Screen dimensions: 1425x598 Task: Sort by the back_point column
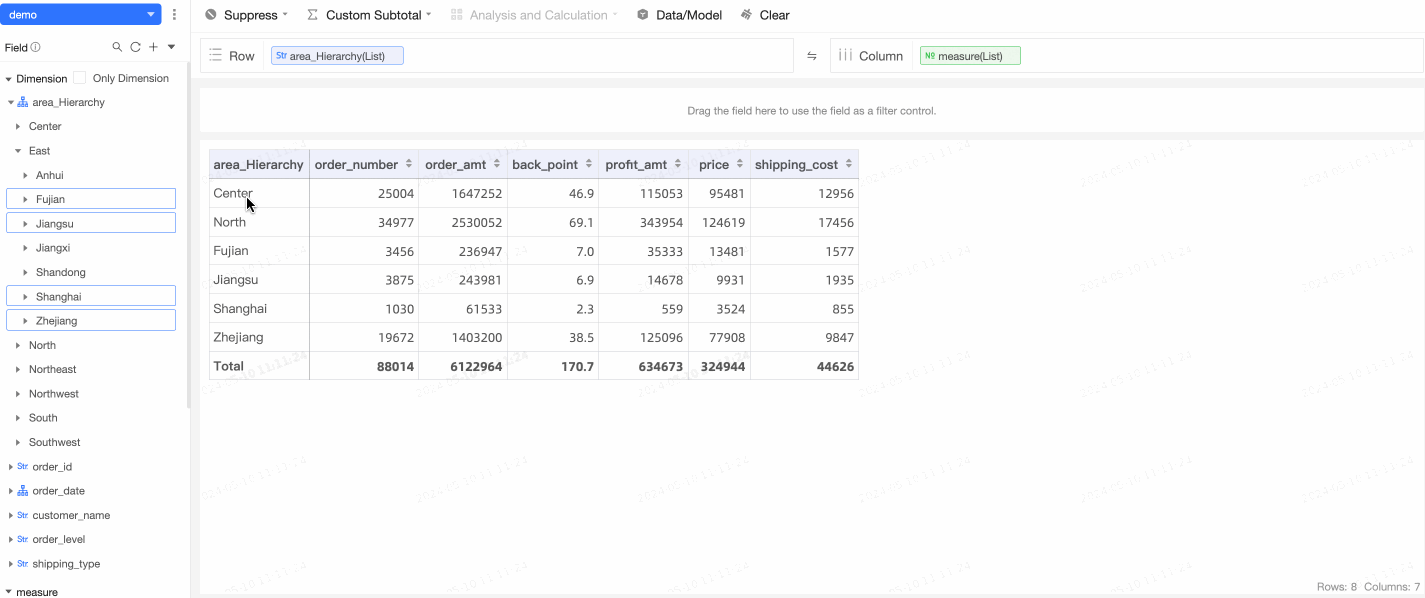(x=588, y=165)
